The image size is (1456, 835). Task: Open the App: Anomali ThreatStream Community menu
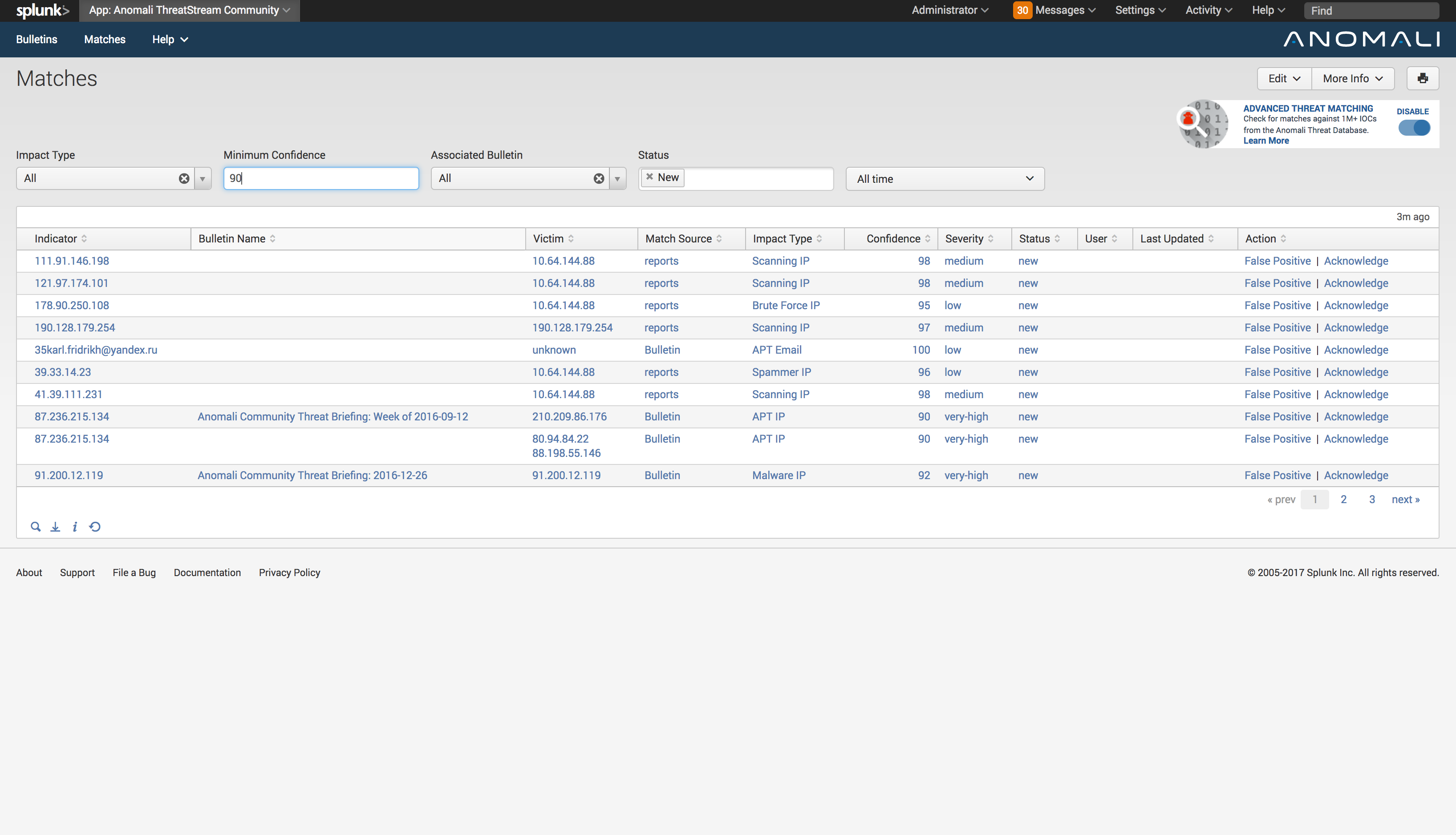[189, 10]
